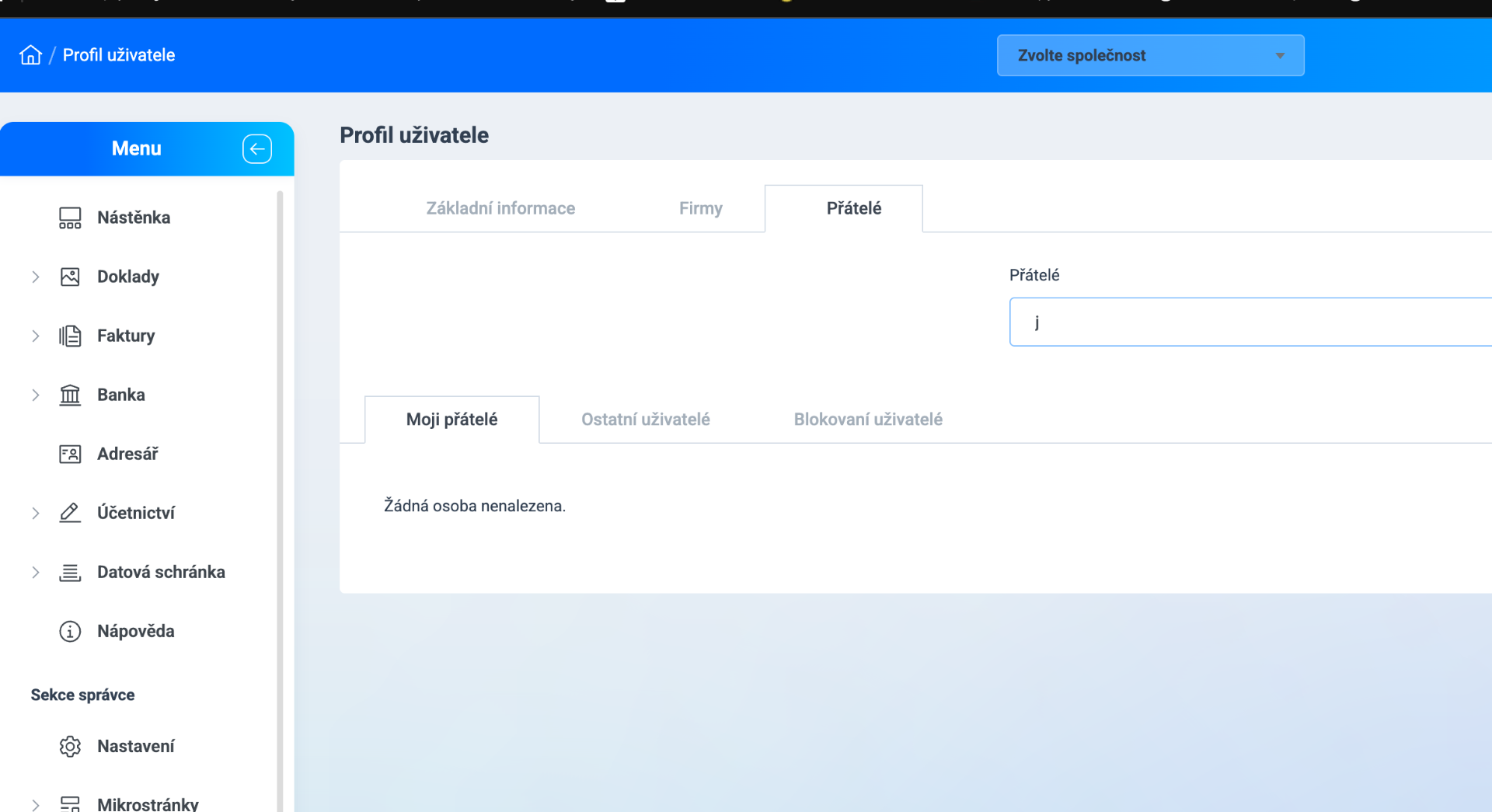1492x812 pixels.
Task: Open the Blokovaní uživatelé sub-tab
Action: coord(868,420)
